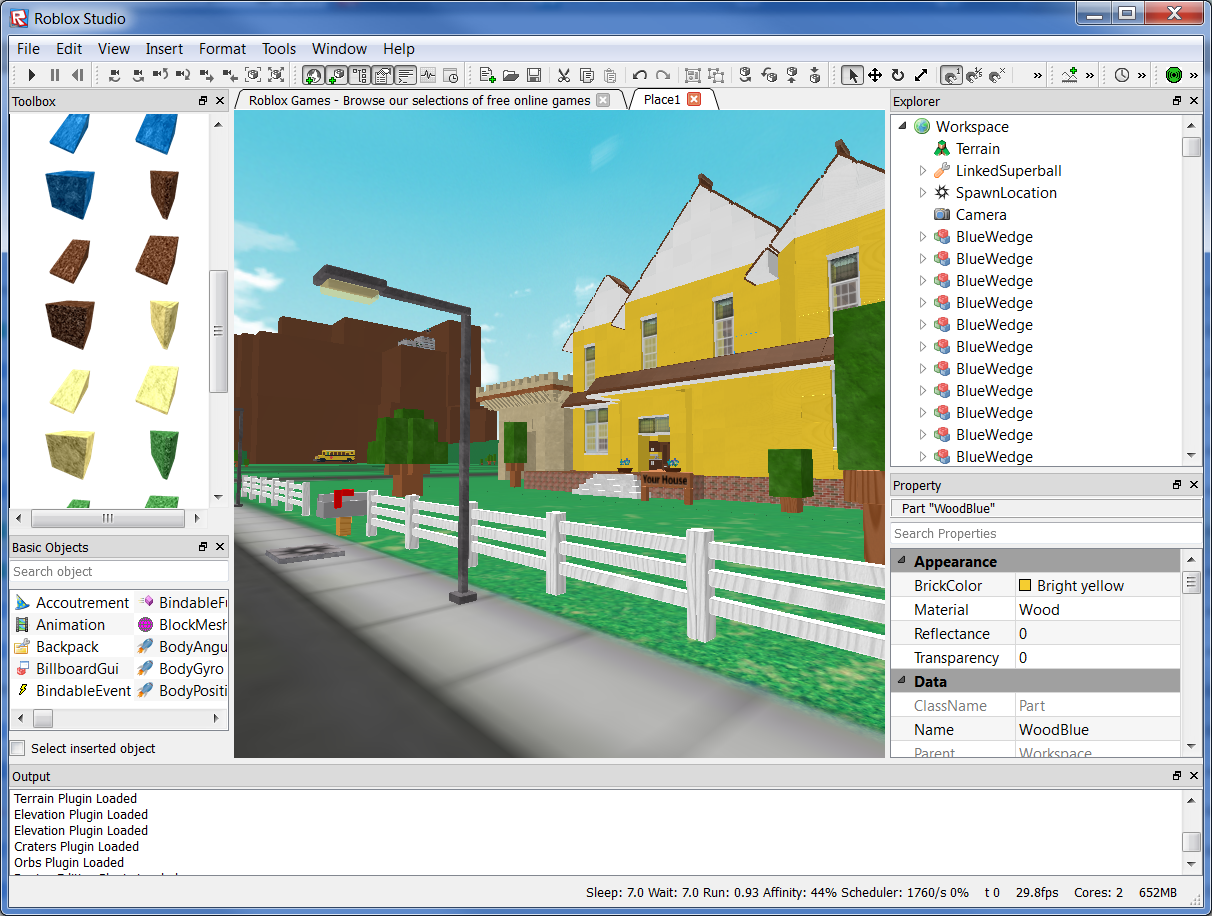Expand the first BlueWedge in Explorer
This screenshot has height=916, width=1212.
(921, 236)
